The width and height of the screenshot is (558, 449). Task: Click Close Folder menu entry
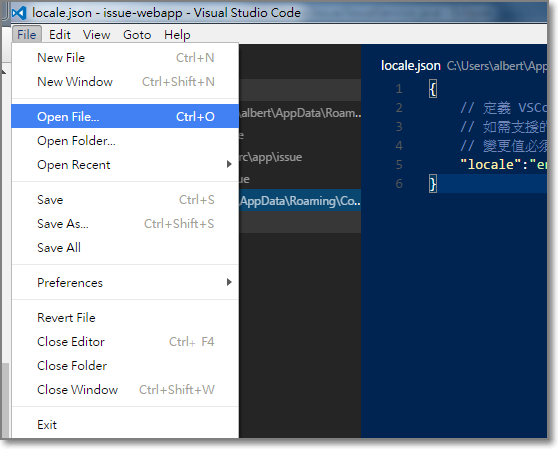(125, 365)
